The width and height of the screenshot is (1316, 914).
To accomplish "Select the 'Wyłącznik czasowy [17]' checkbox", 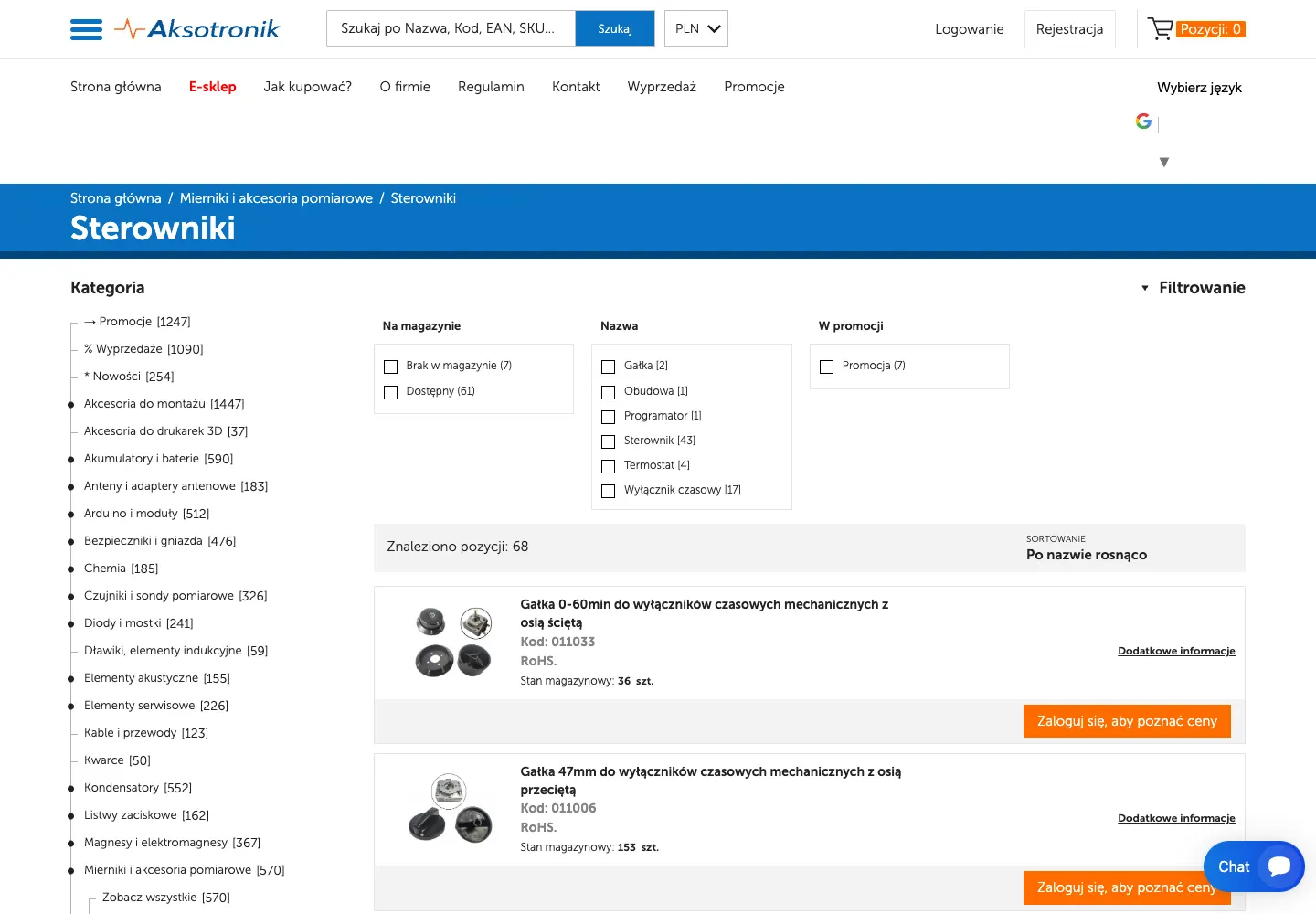I will click(x=609, y=491).
